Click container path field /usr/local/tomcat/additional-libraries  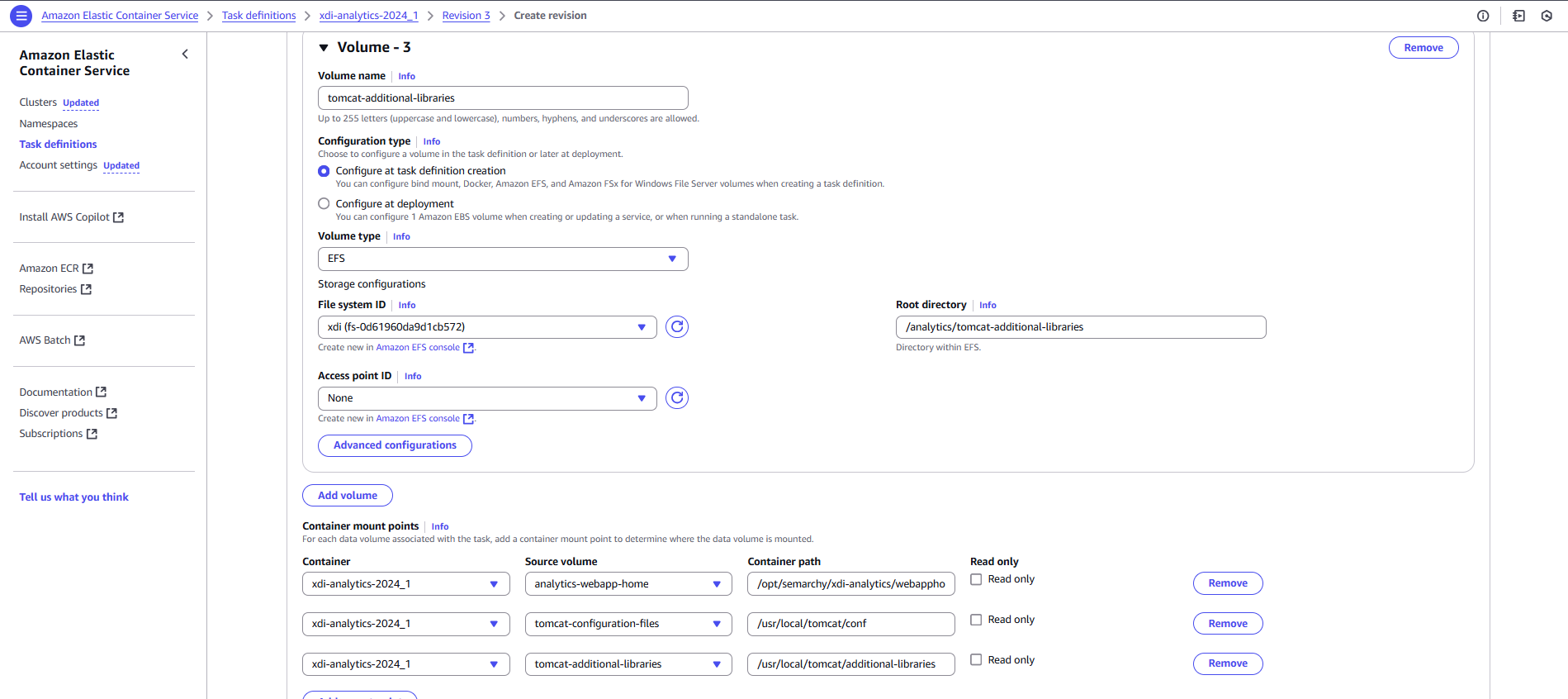(x=851, y=664)
